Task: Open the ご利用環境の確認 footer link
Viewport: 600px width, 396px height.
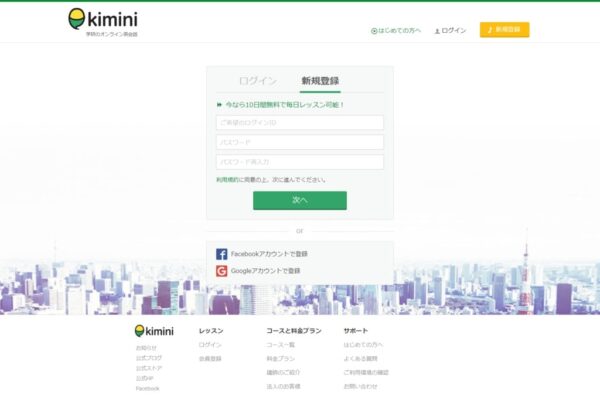Action: point(366,373)
